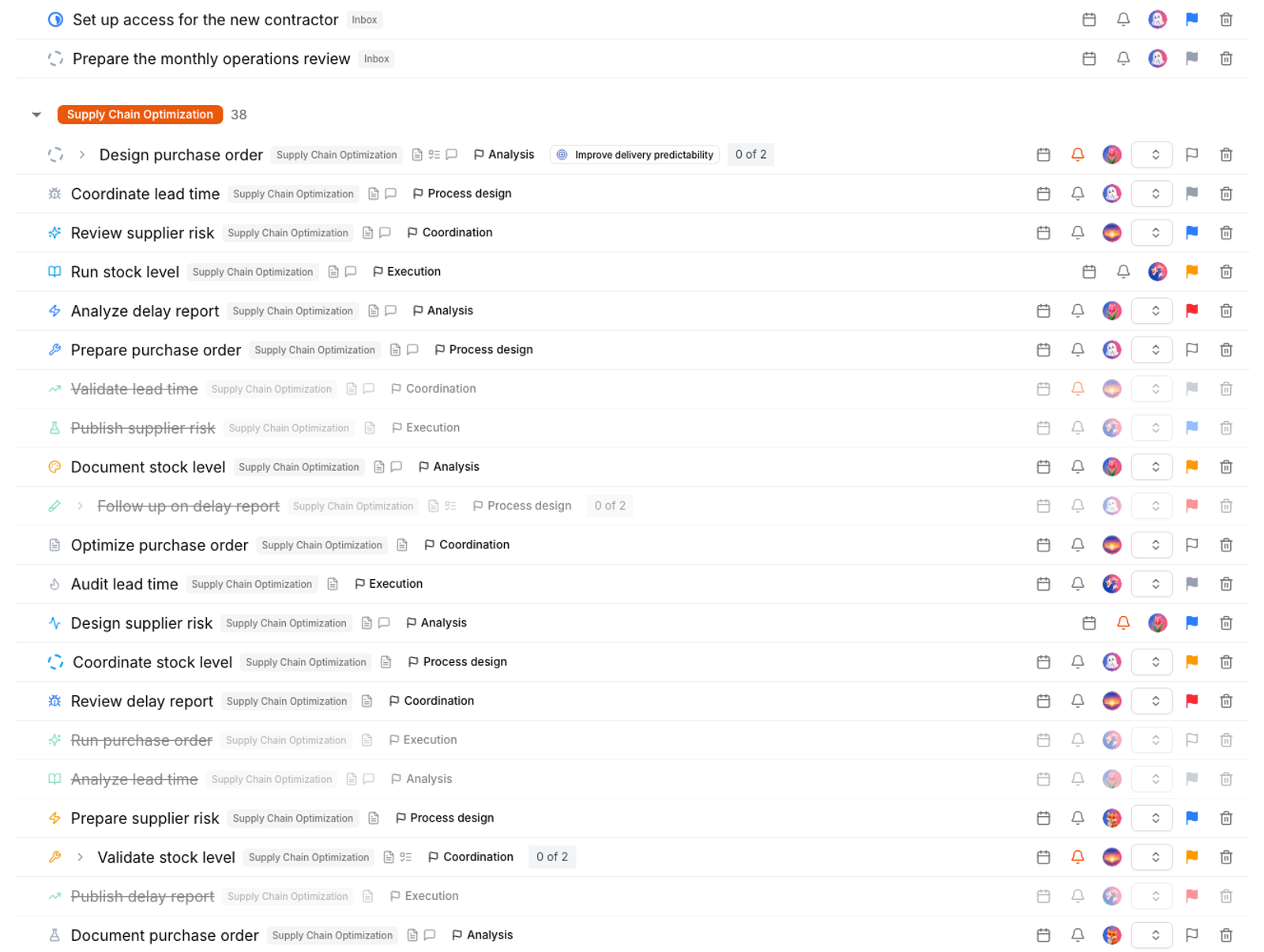Click trash icon for 'Run stock level'
Viewport: 1264px width, 952px height.
[1226, 272]
